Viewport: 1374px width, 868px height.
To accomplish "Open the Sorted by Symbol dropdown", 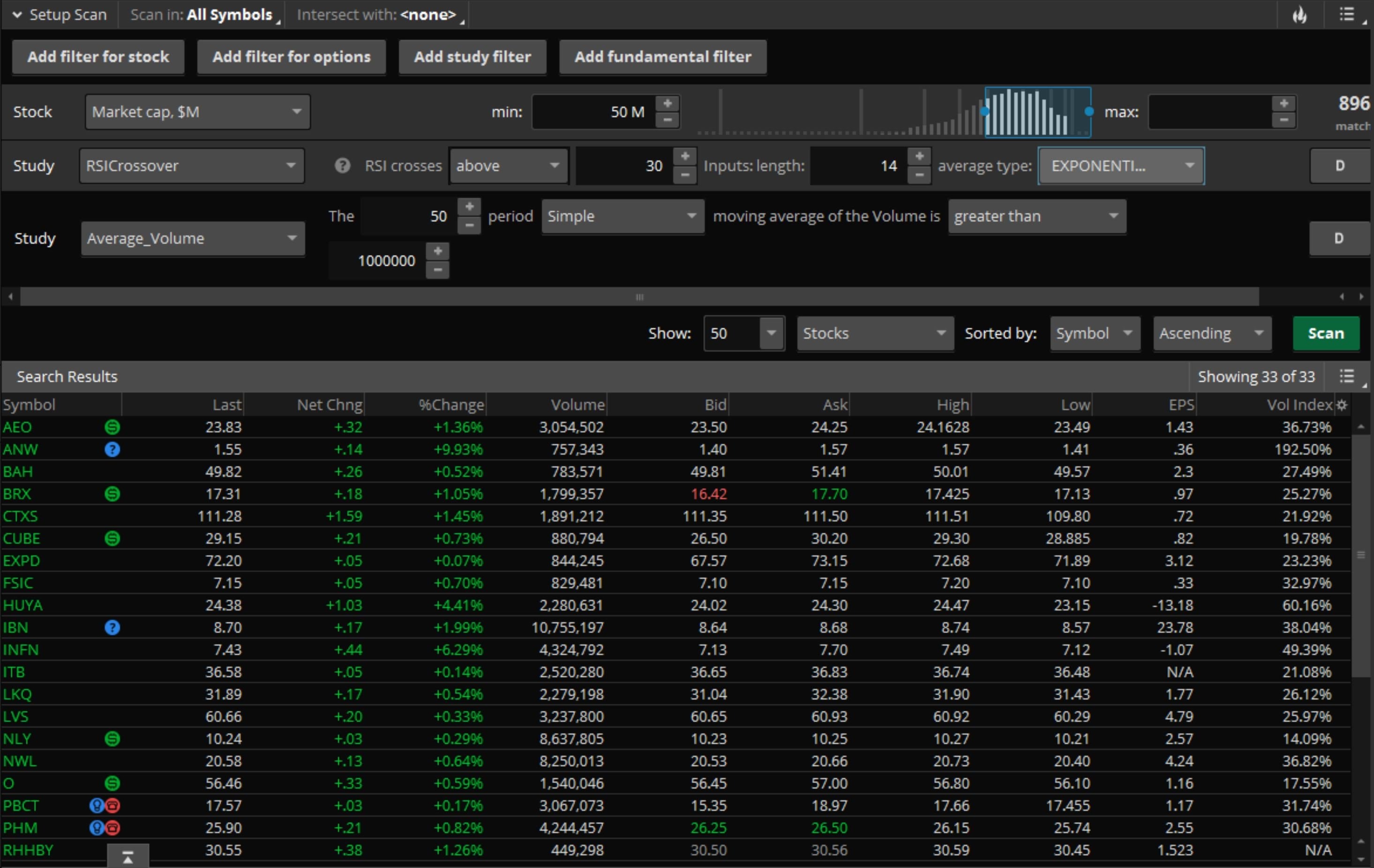I will (1095, 333).
